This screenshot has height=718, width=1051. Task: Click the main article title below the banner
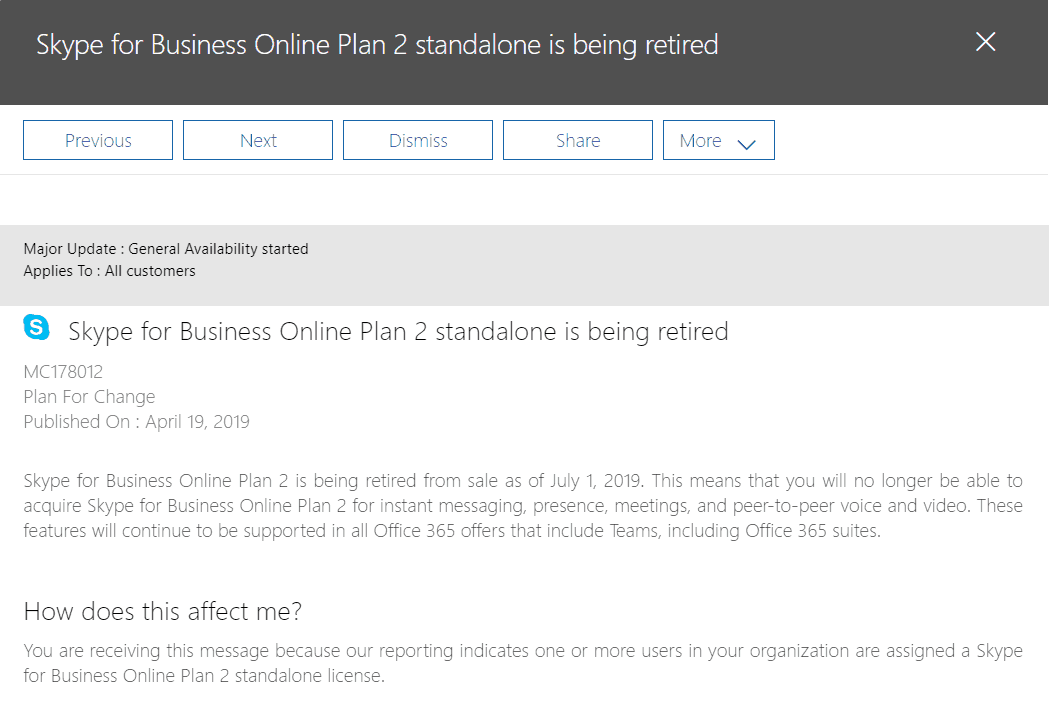pos(398,332)
